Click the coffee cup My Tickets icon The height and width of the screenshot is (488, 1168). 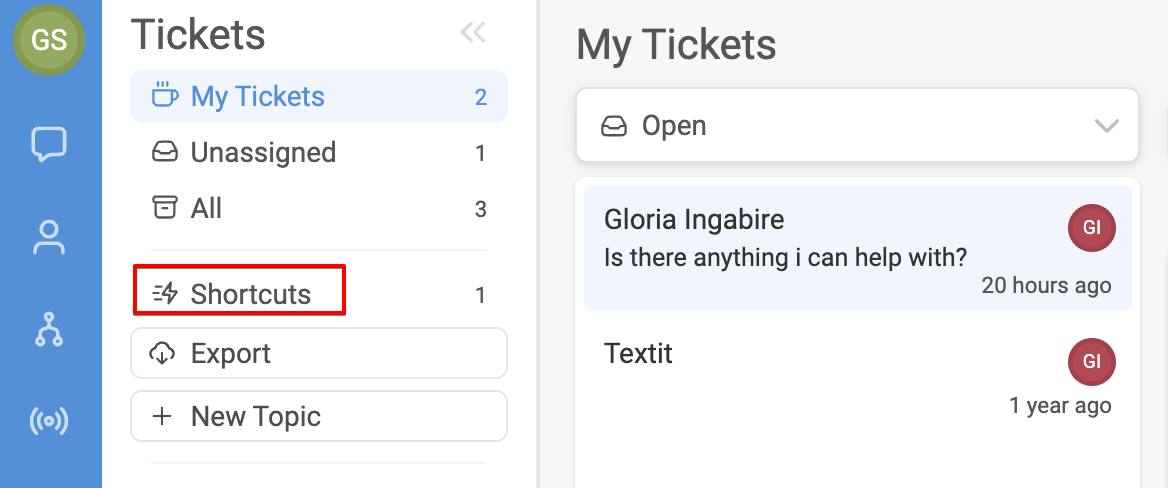165,97
